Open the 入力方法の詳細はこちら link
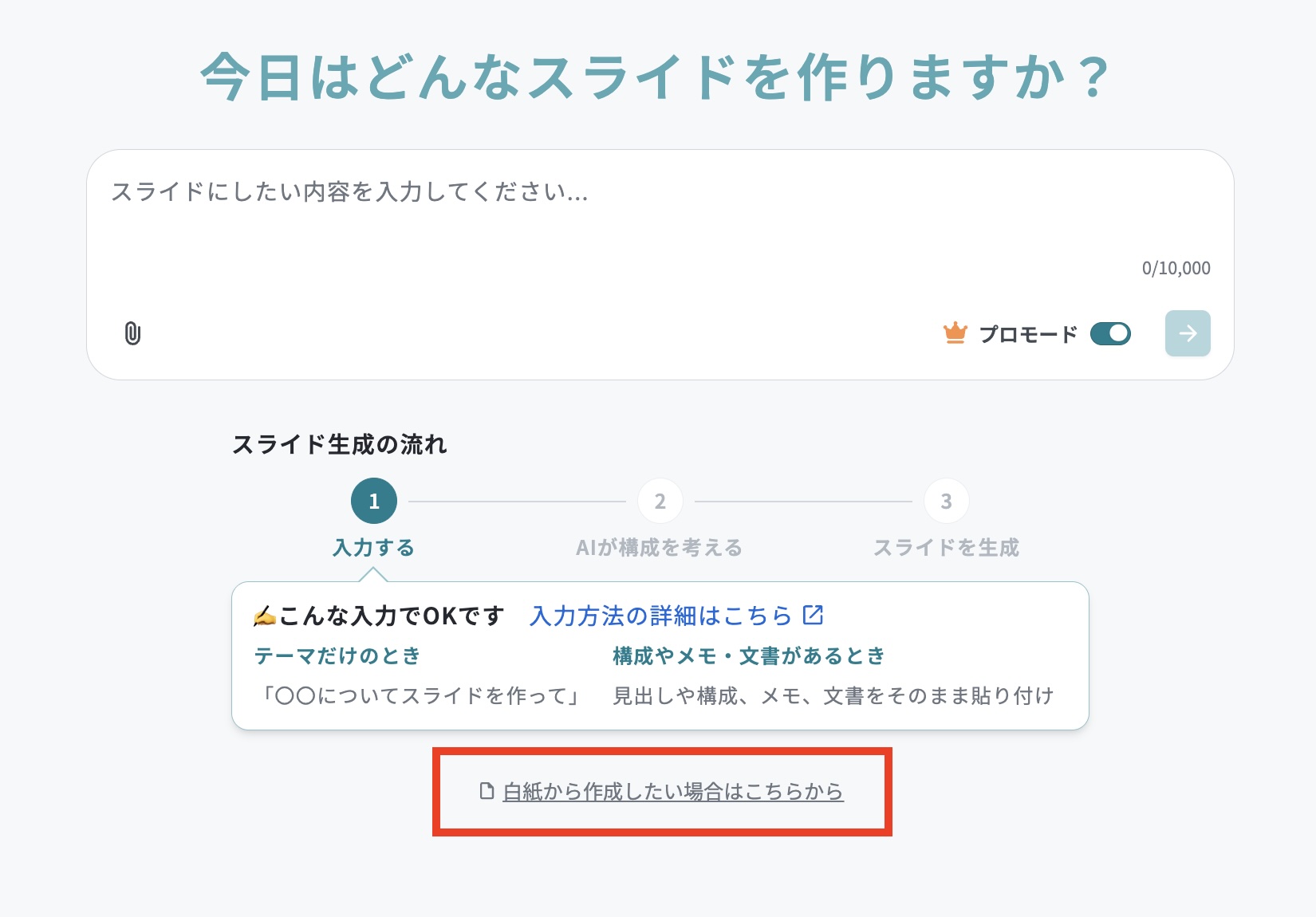1316x917 pixels. tap(660, 616)
